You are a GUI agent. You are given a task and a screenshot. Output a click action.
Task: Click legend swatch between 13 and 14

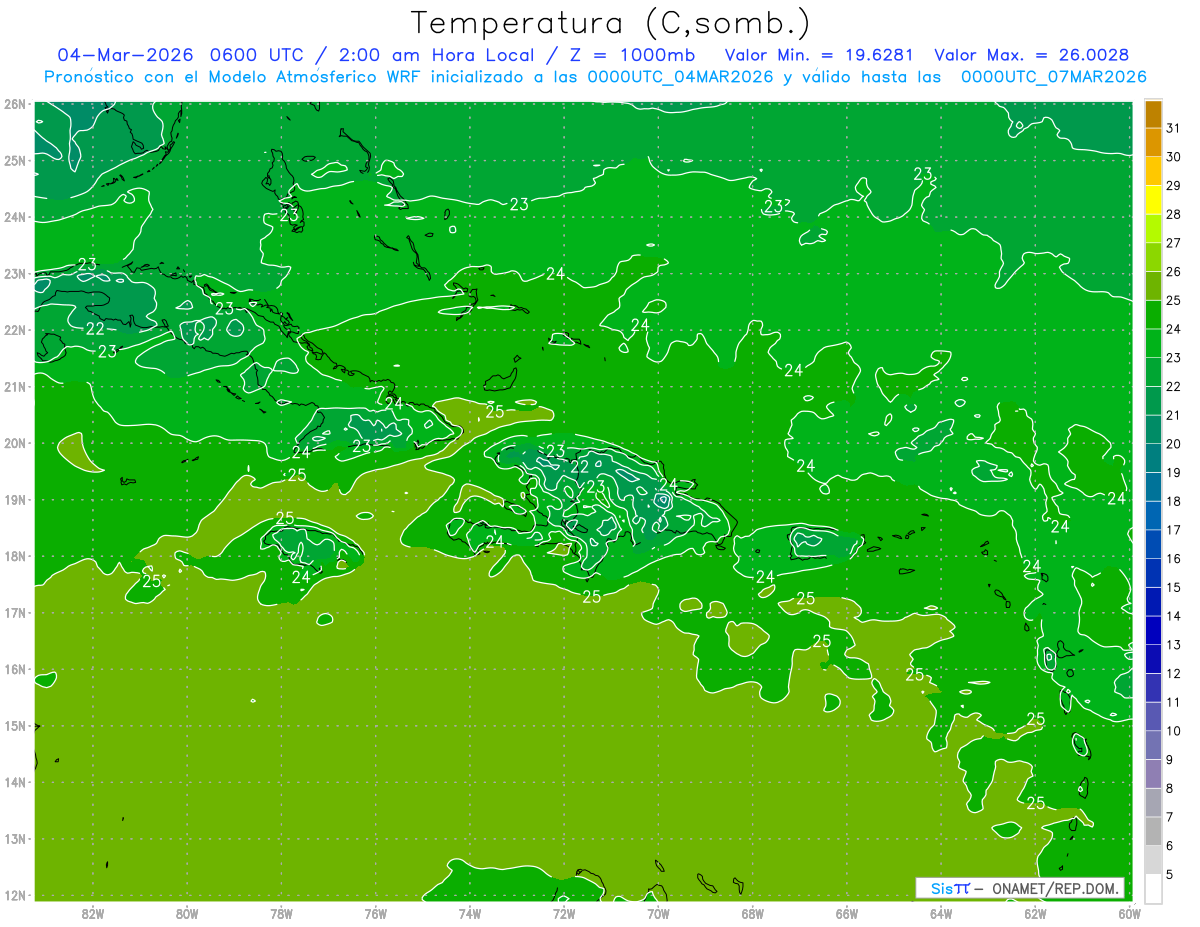pyautogui.click(x=1153, y=630)
